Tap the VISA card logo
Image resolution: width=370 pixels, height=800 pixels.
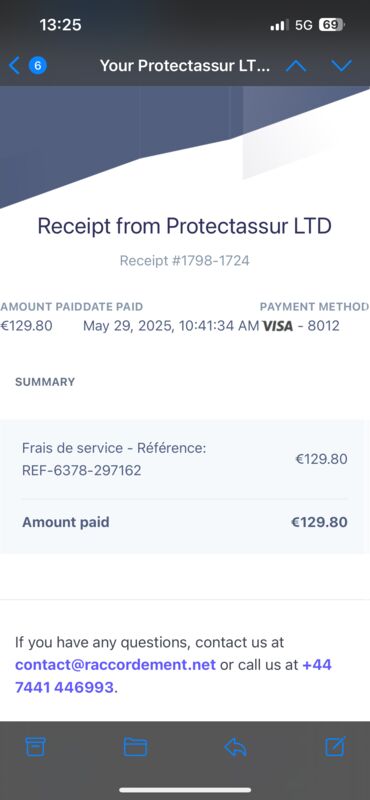(278, 326)
